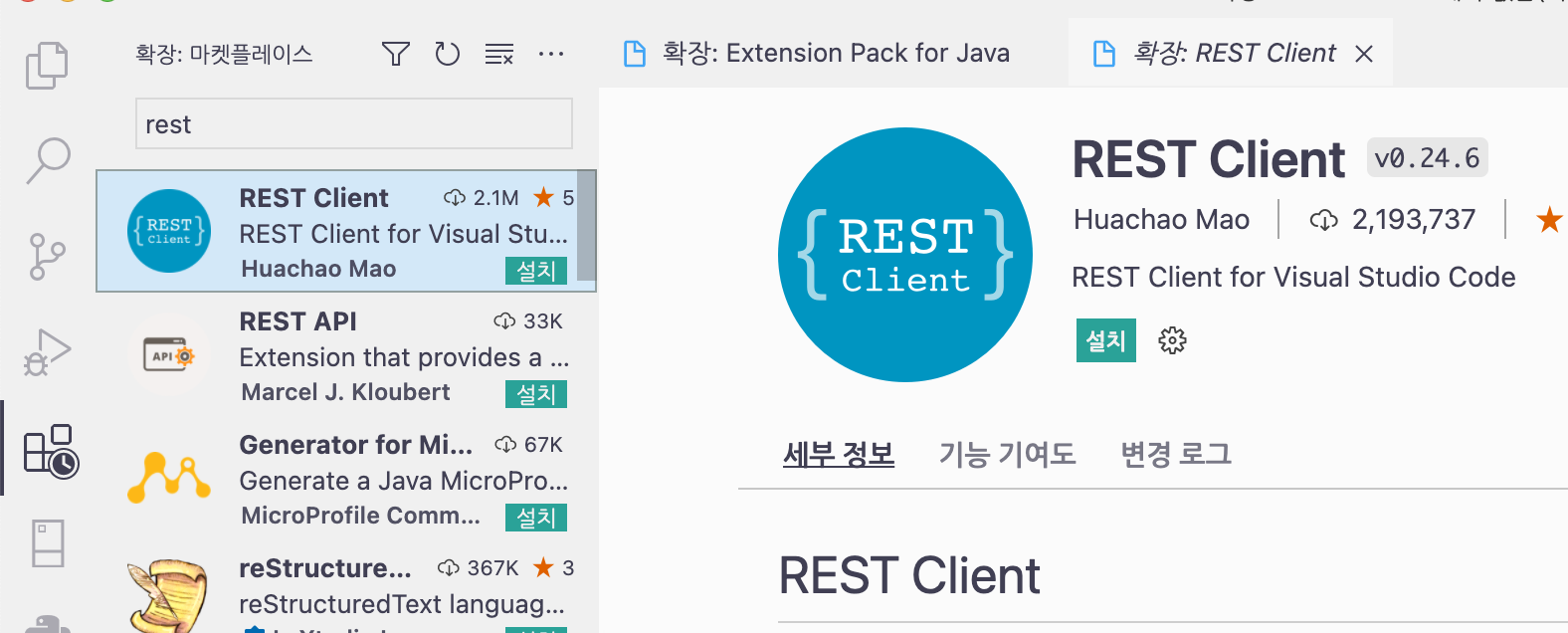
Task: Click REST Client list thumbnail icon
Action: pos(169,231)
